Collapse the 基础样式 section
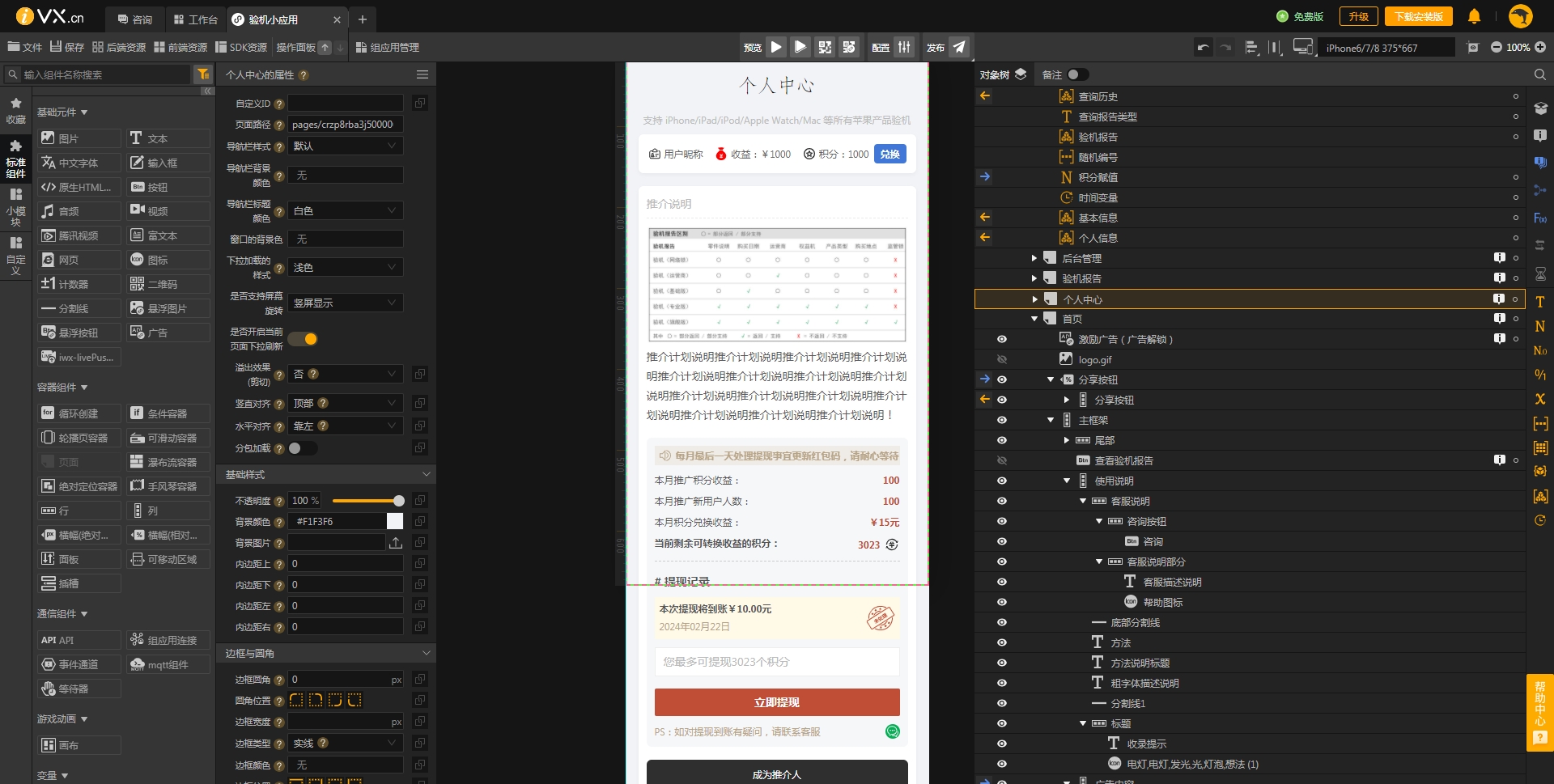 click(x=427, y=474)
